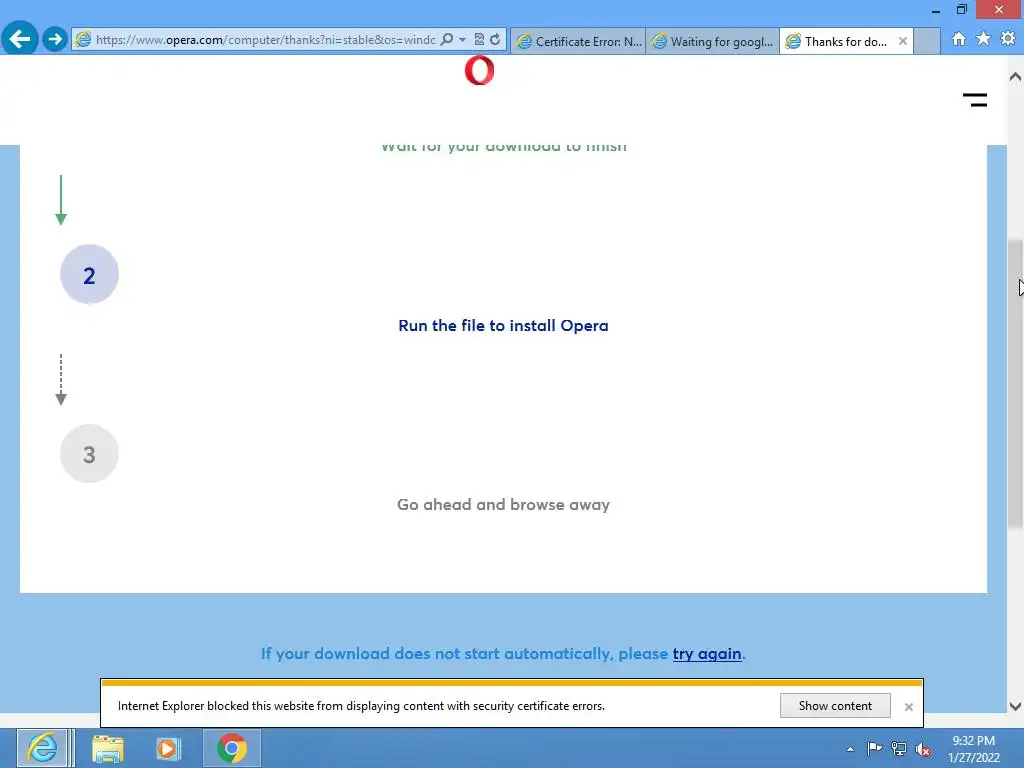Click the muted volume tray icon
The image size is (1024, 768).
[x=923, y=749]
